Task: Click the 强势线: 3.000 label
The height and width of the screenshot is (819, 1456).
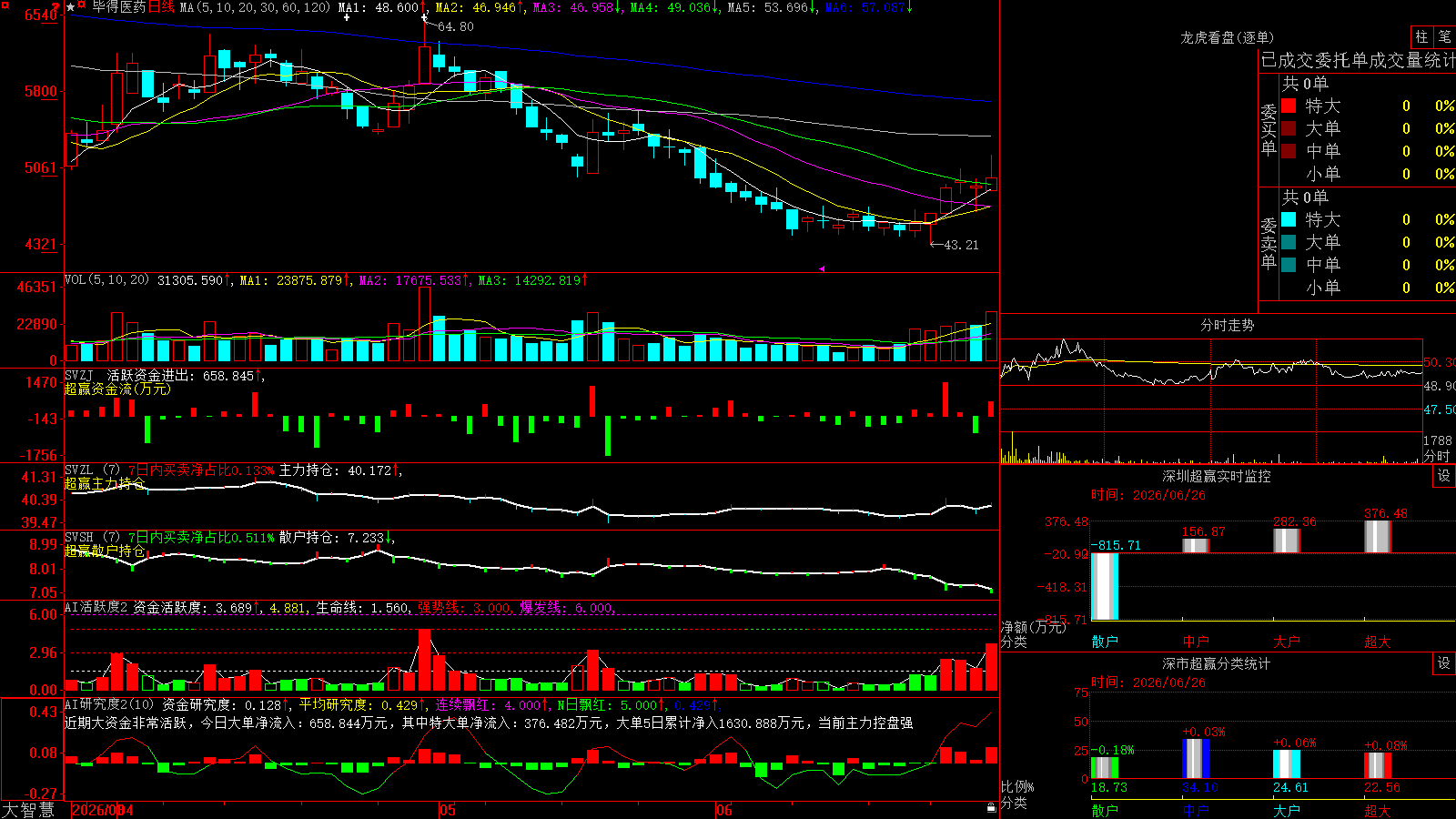Action: (464, 608)
